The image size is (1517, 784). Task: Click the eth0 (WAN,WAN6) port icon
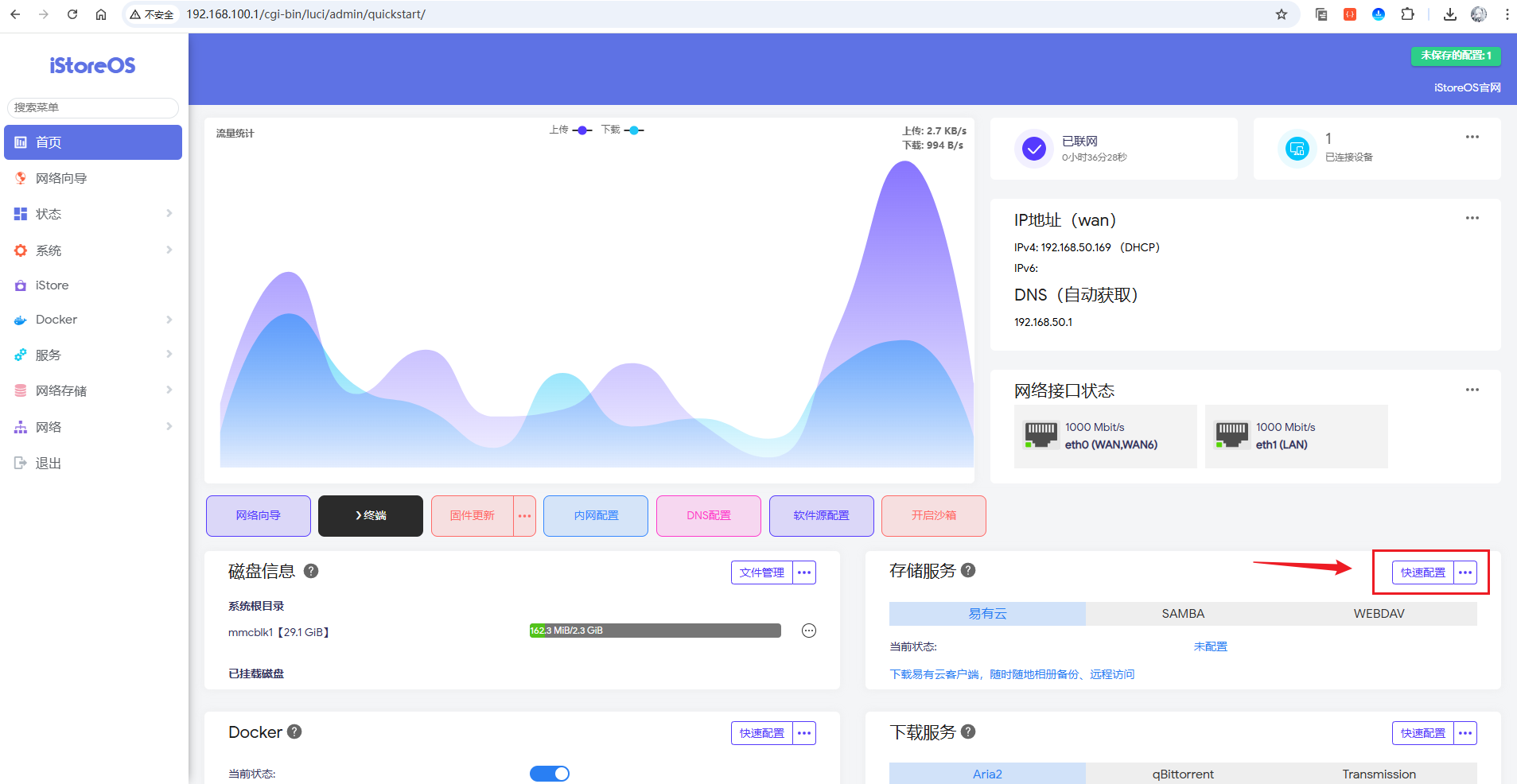pos(1041,435)
